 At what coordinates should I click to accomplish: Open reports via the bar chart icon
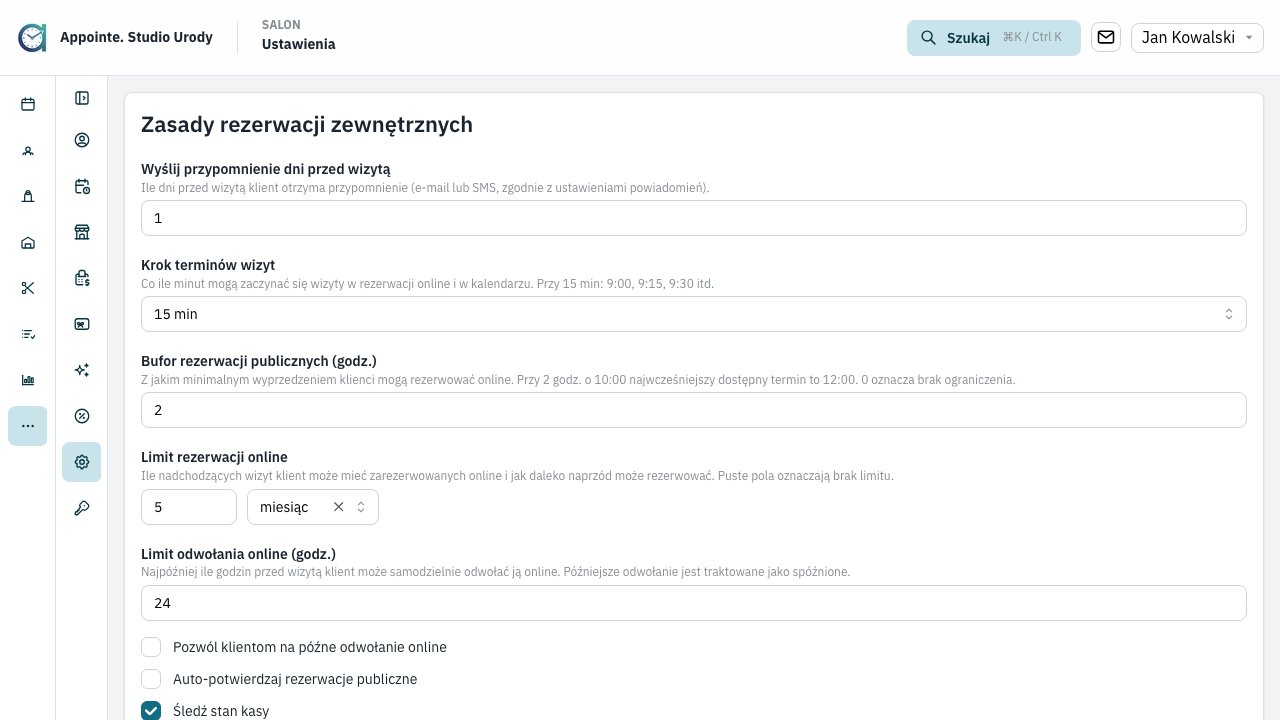(28, 380)
